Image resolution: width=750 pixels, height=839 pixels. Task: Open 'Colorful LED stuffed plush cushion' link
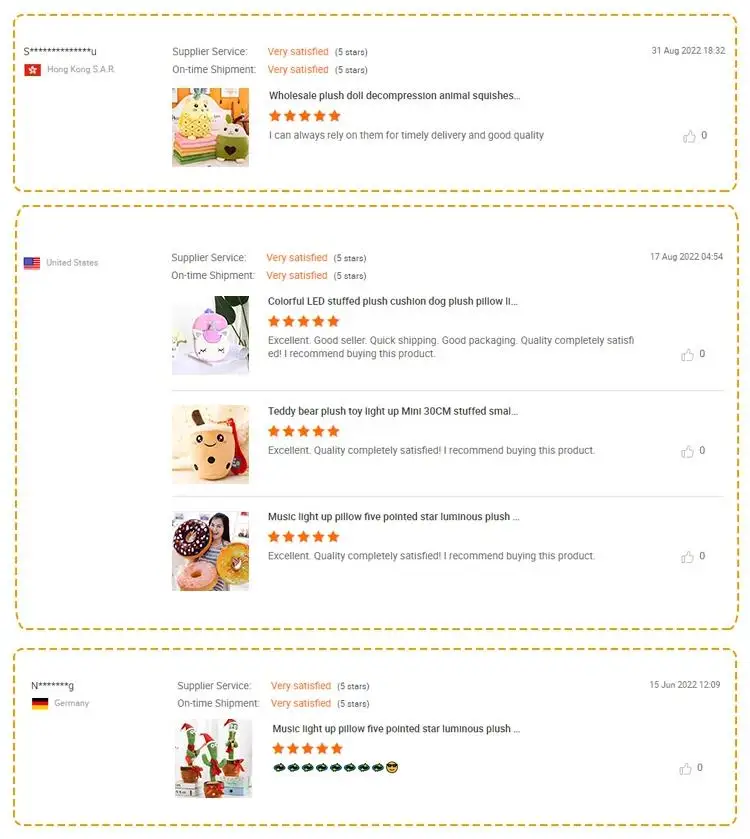[393, 301]
